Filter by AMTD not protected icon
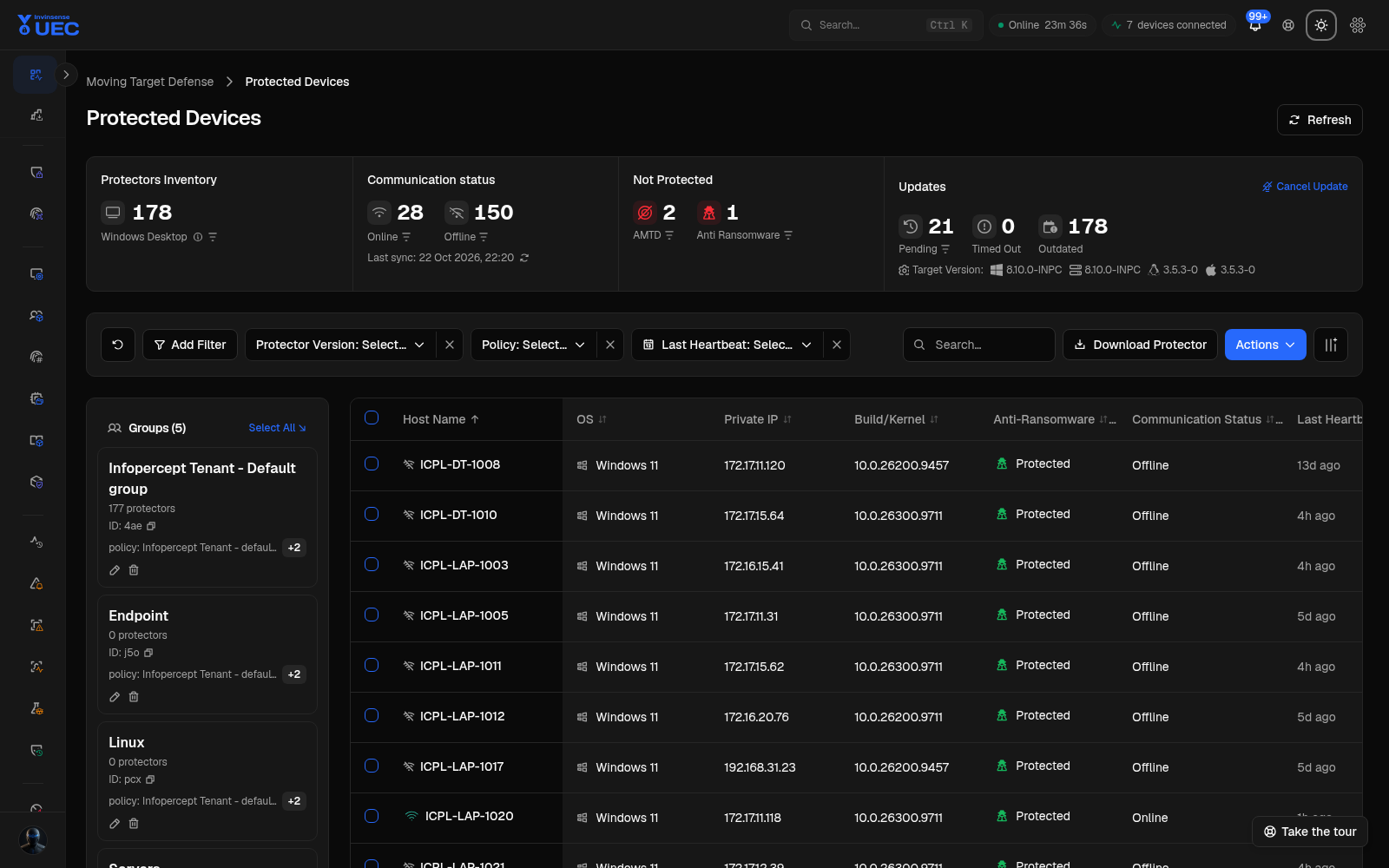This screenshot has height=868, width=1389. 669,235
